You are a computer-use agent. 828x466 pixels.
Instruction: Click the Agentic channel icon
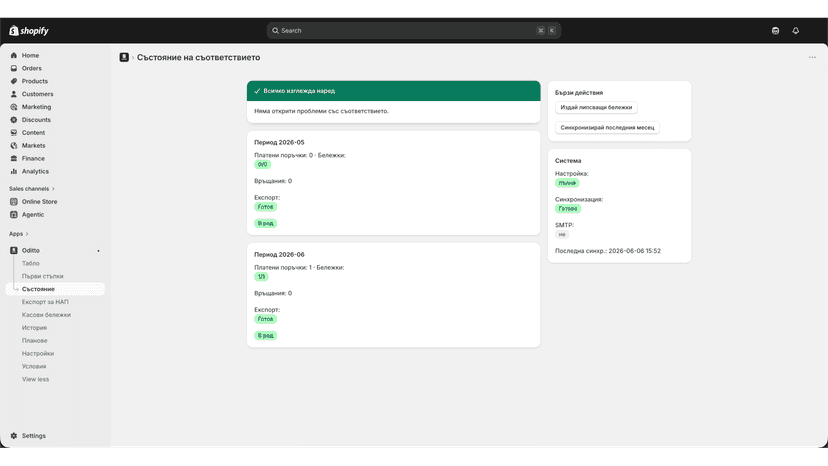pyautogui.click(x=14, y=215)
